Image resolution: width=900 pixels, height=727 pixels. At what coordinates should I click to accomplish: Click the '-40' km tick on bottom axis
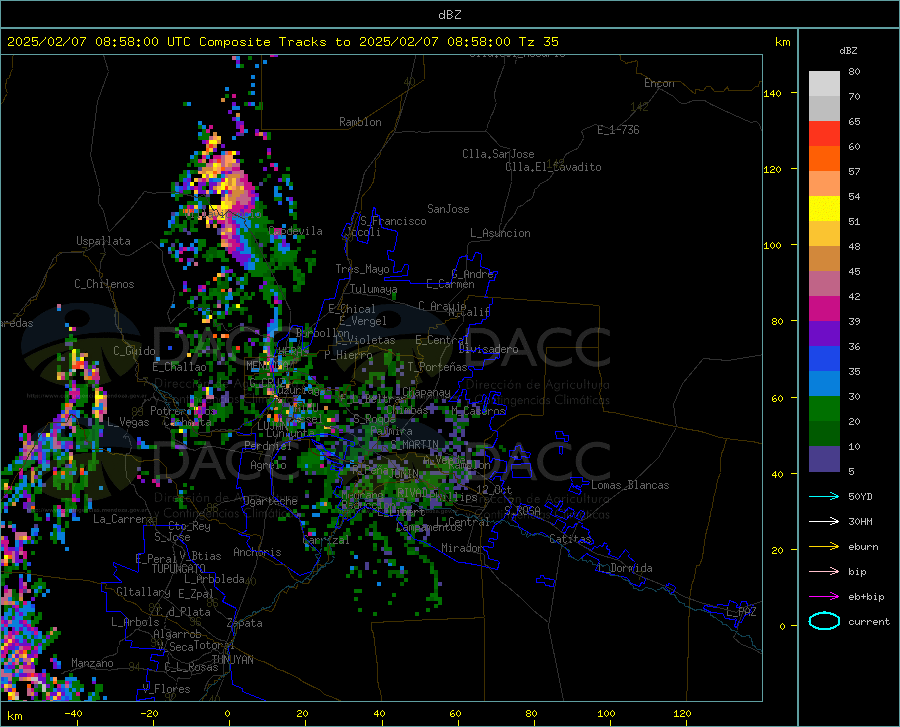(x=73, y=713)
